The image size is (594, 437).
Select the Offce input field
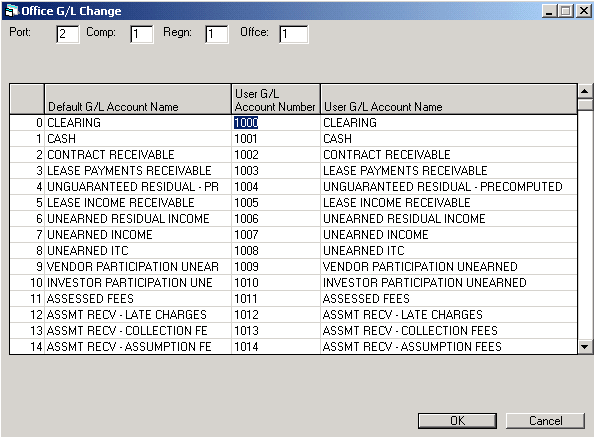coord(294,34)
